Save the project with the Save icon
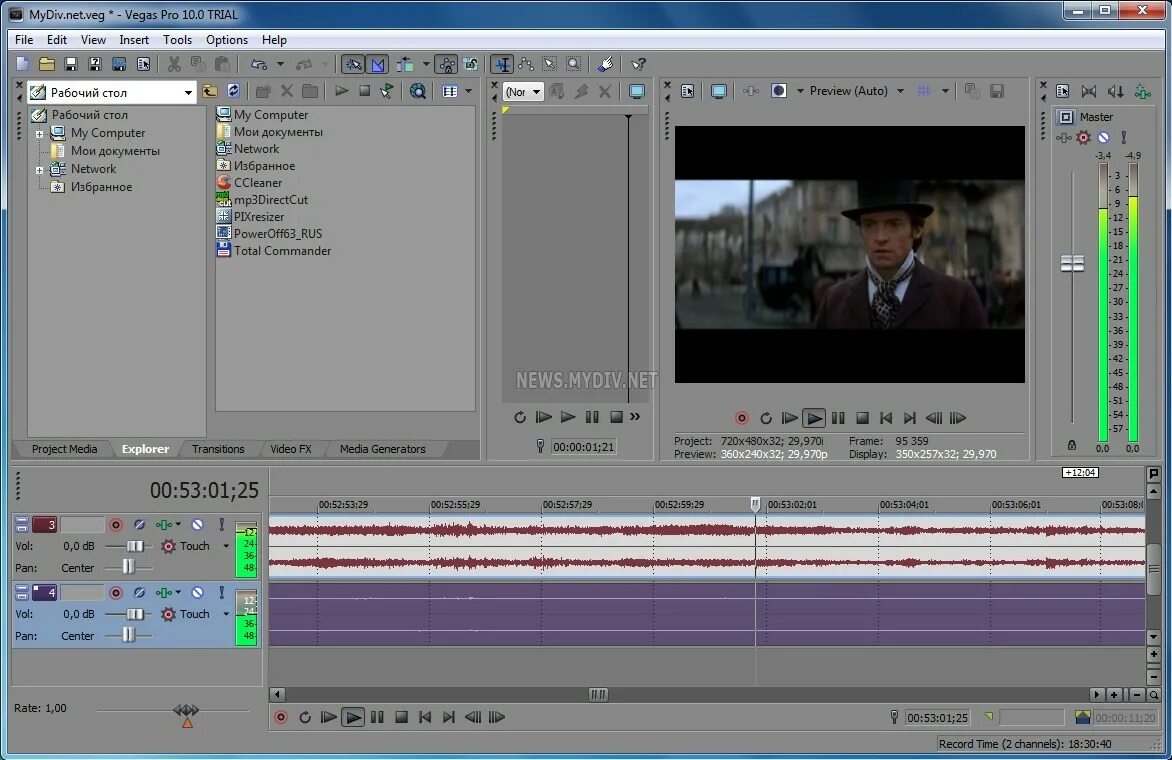Image resolution: width=1172 pixels, height=760 pixels. tap(70, 64)
